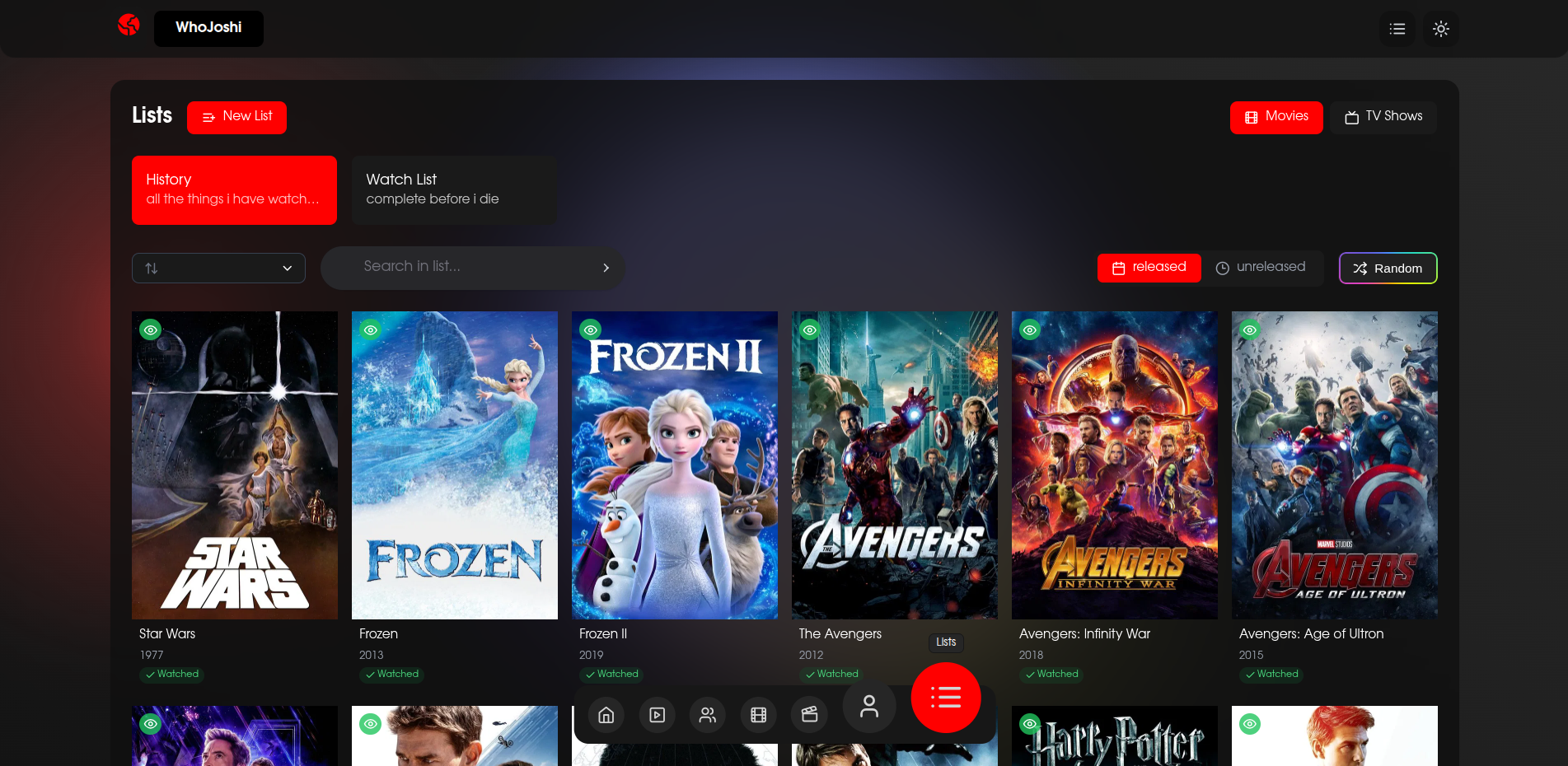This screenshot has height=766, width=1568.
Task: Open the film strip dock icon
Action: [759, 715]
